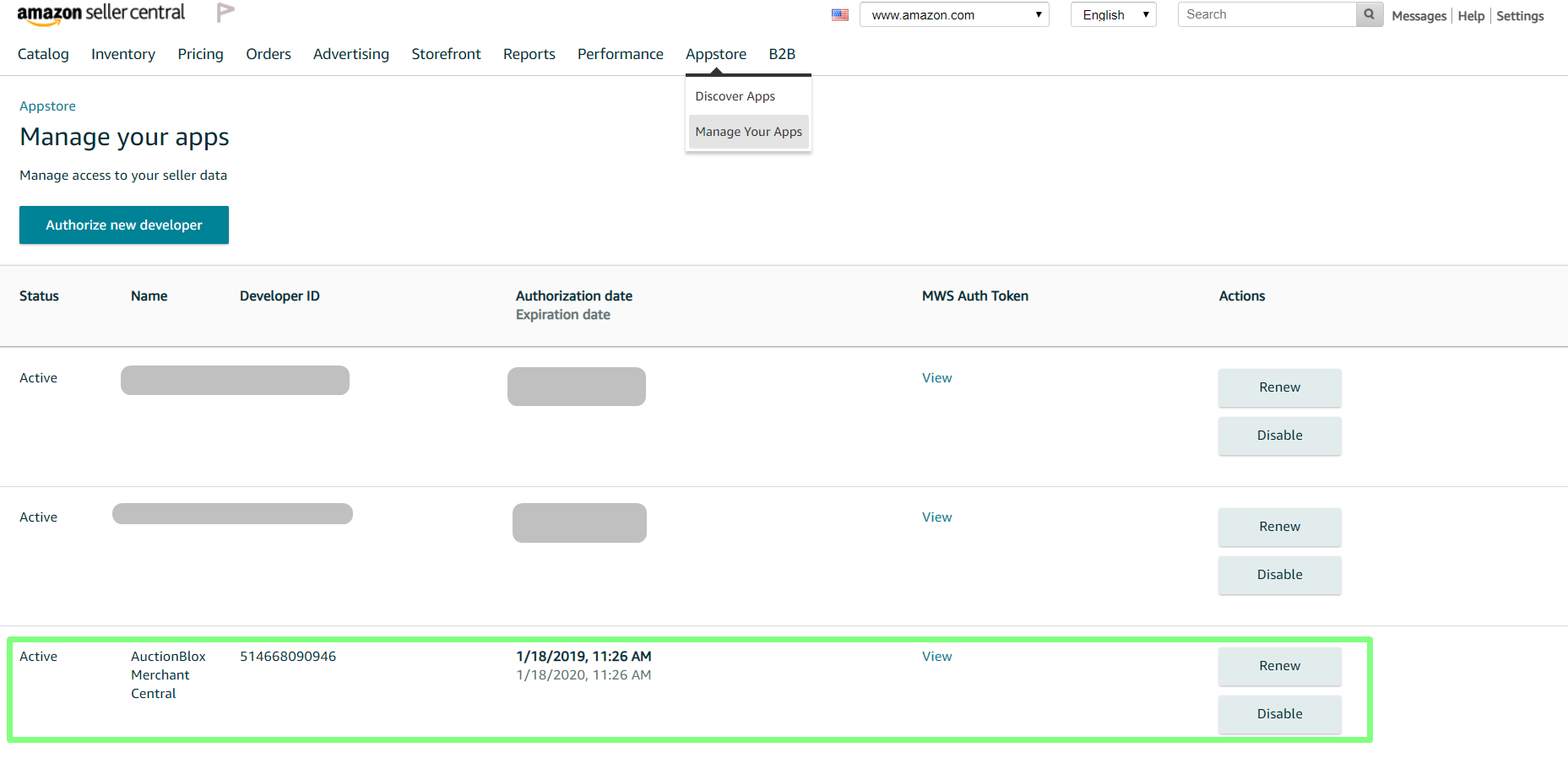The height and width of the screenshot is (758, 1568).
Task: Open the Inventory menu
Action: point(123,54)
